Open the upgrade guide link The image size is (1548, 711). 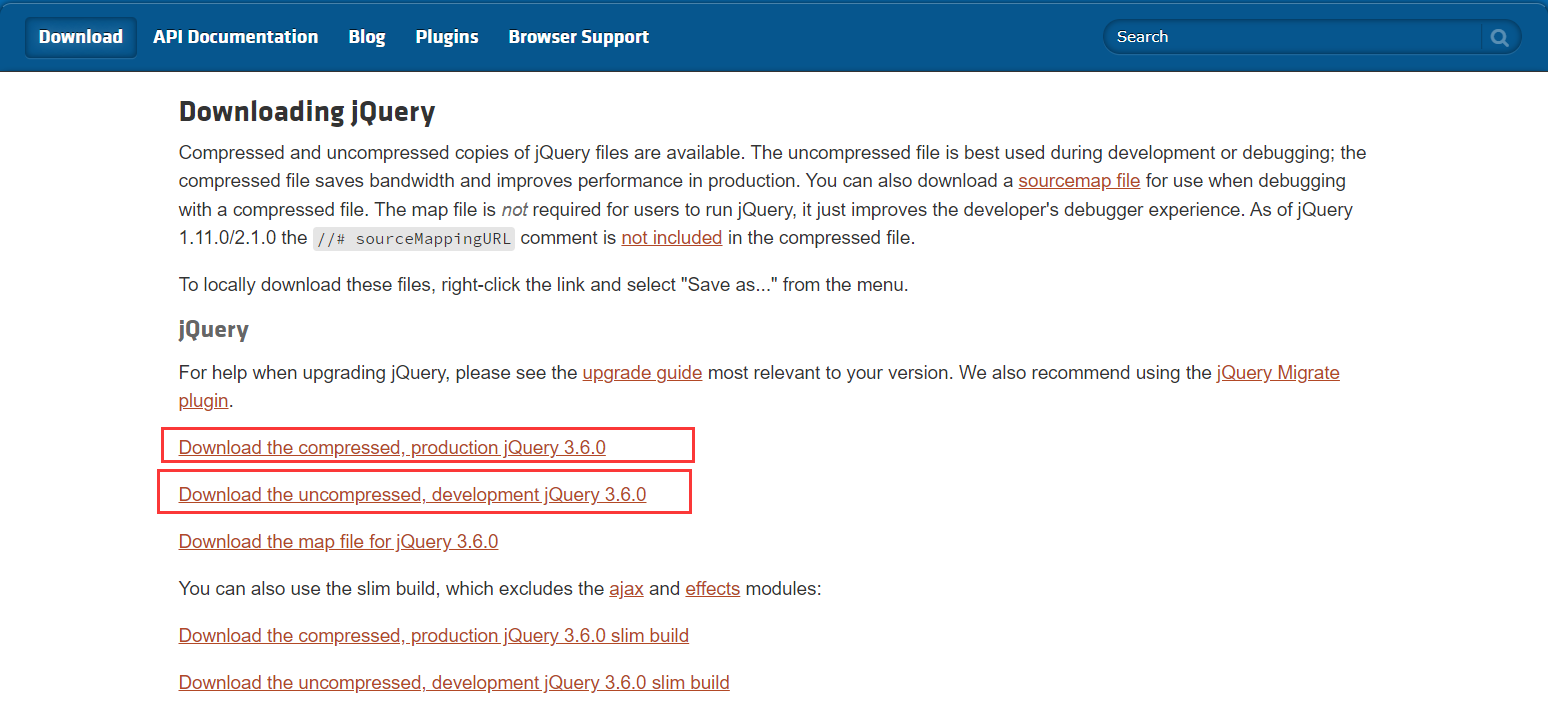click(642, 373)
